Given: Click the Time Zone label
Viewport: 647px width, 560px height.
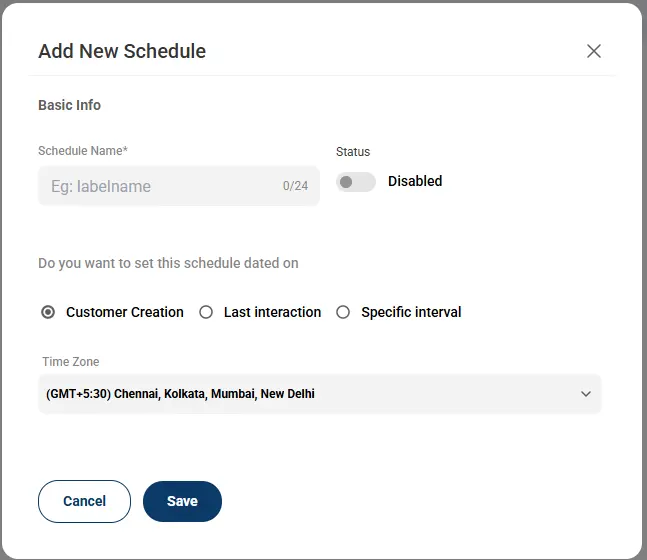Looking at the screenshot, I should (71, 362).
